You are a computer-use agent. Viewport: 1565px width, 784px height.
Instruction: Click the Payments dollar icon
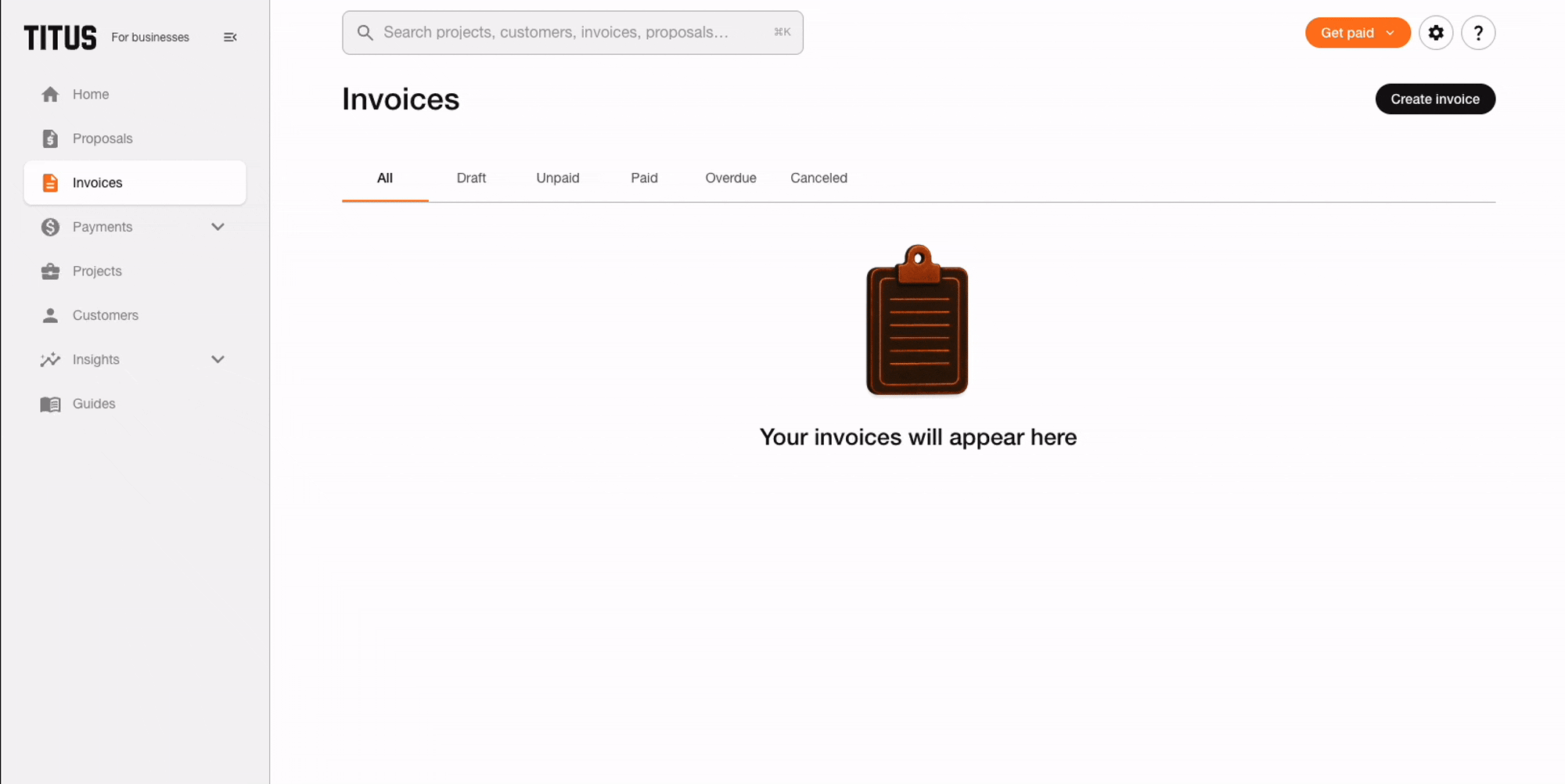tap(50, 227)
